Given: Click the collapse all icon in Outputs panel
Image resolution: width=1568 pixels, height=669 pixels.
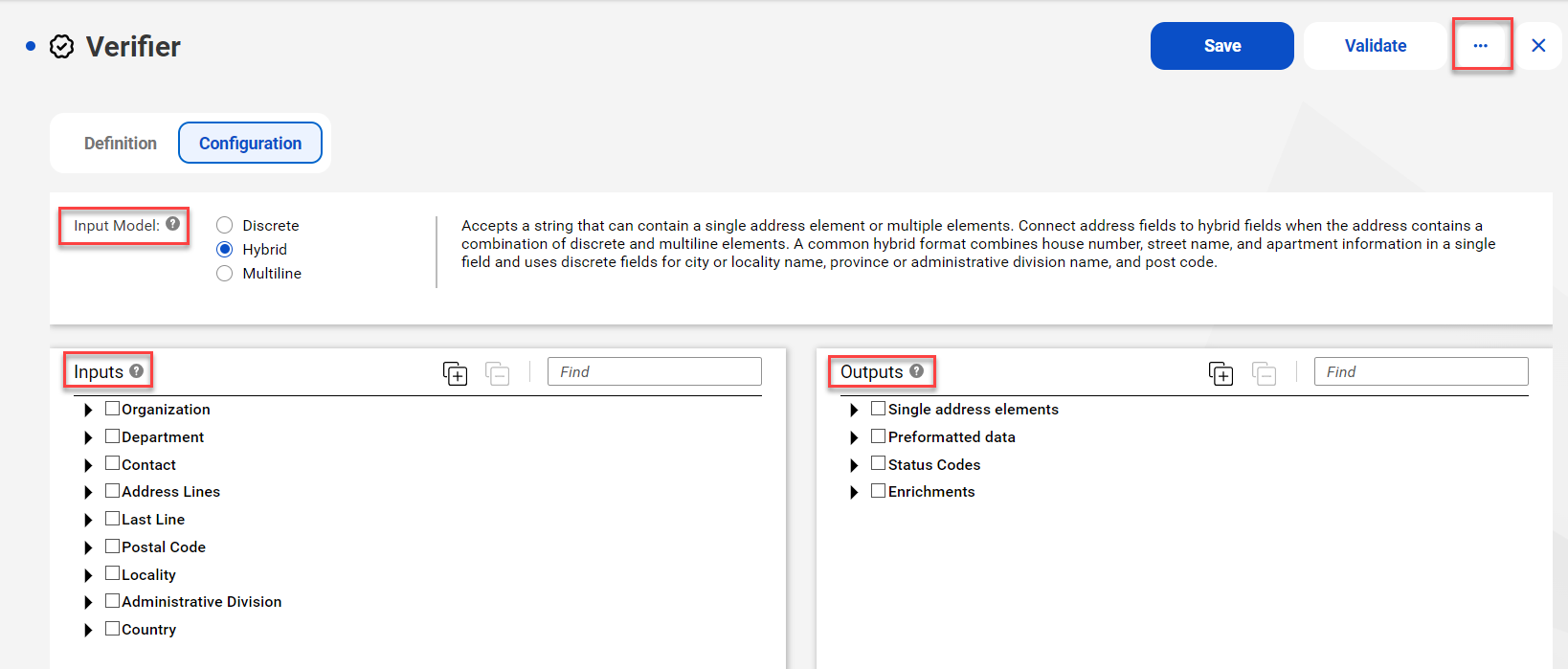Looking at the screenshot, I should coord(1265,373).
